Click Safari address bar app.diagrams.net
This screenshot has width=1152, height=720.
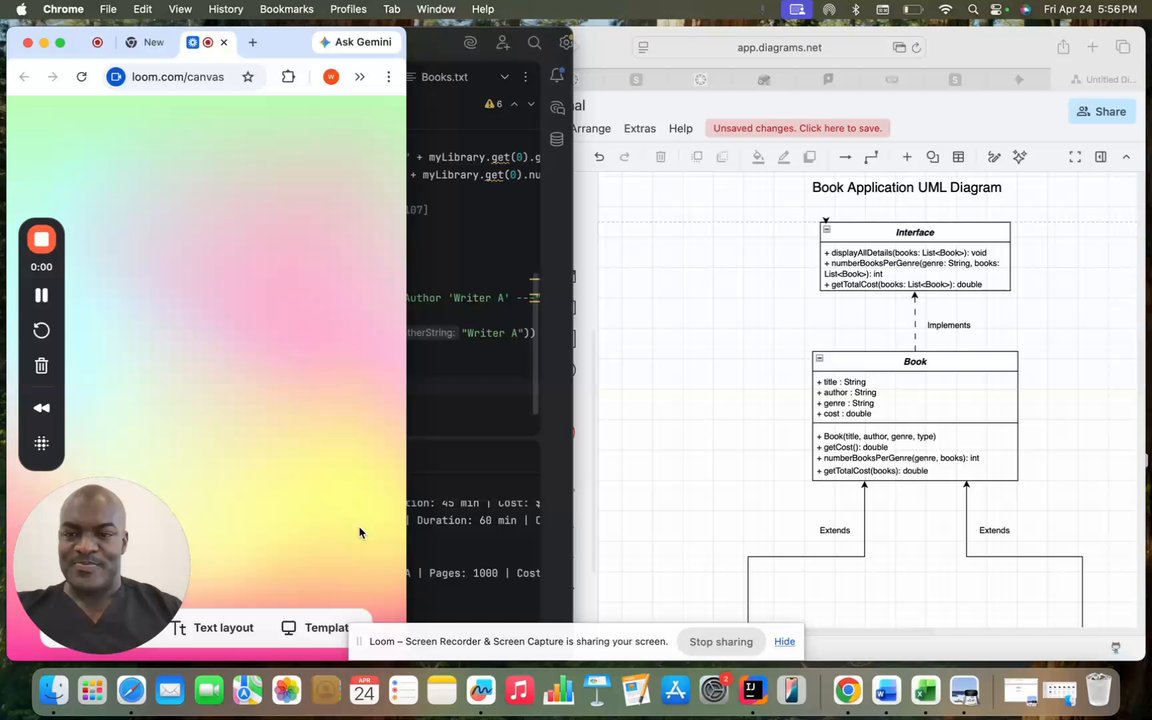[x=779, y=47]
